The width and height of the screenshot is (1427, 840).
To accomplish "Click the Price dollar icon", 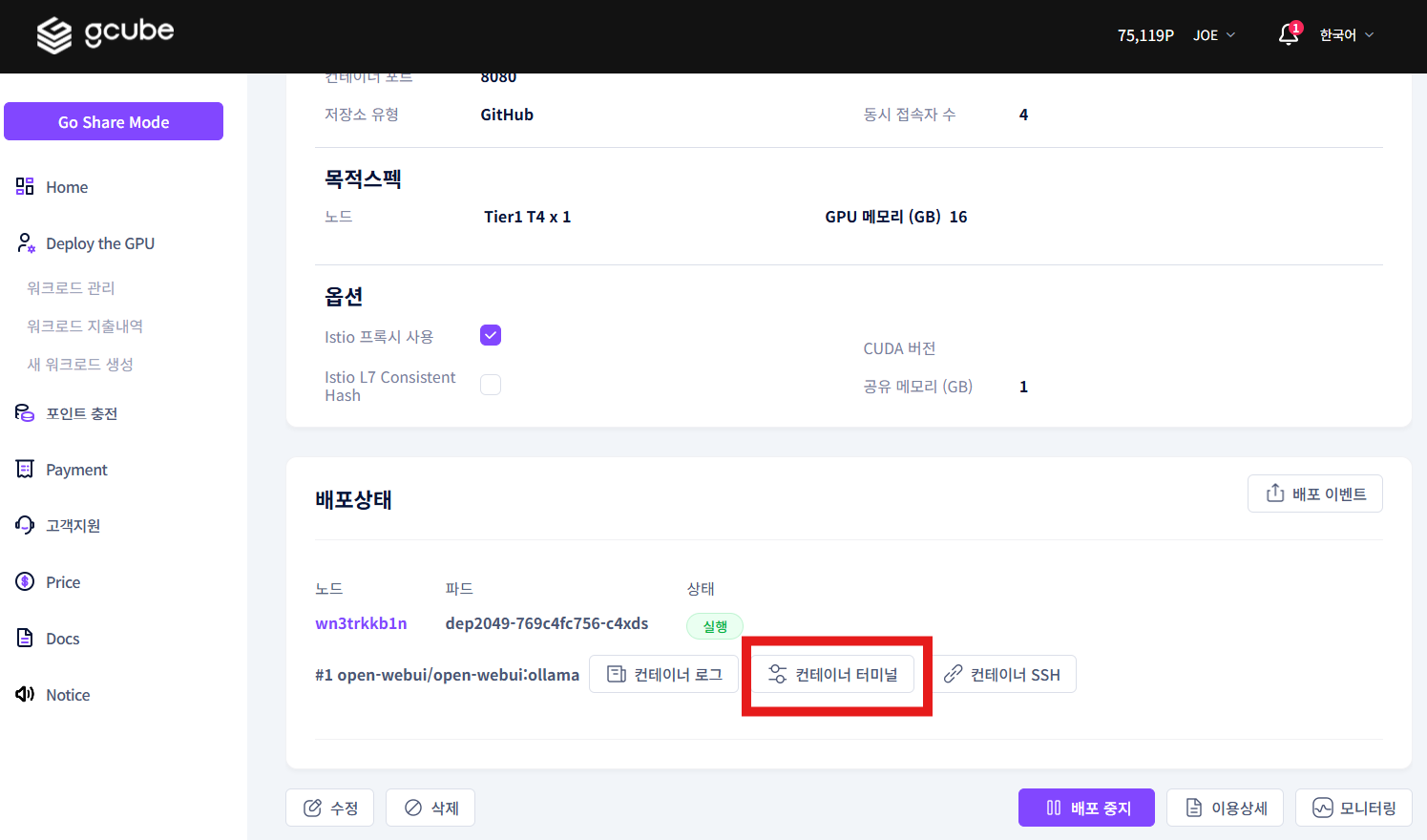I will pyautogui.click(x=24, y=581).
